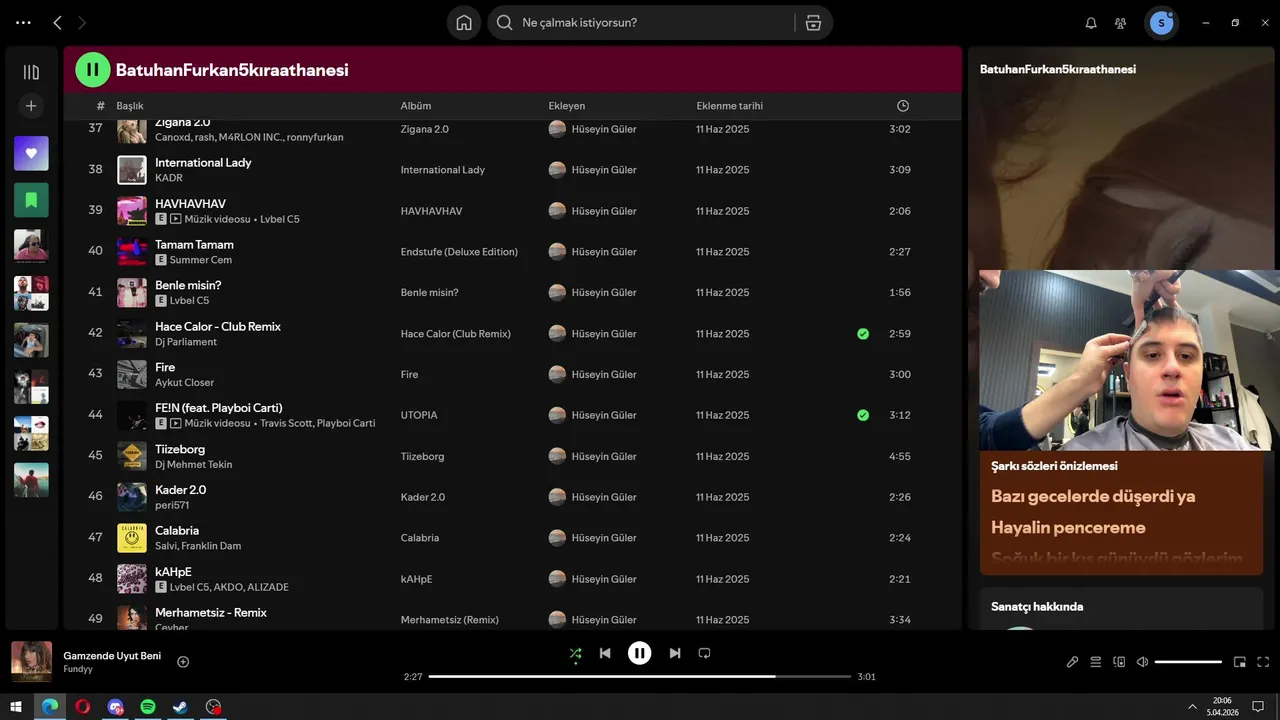1280x720 pixels.
Task: Open artist Lvbel C5 under HAVHAVHAV
Action: pyautogui.click(x=280, y=219)
